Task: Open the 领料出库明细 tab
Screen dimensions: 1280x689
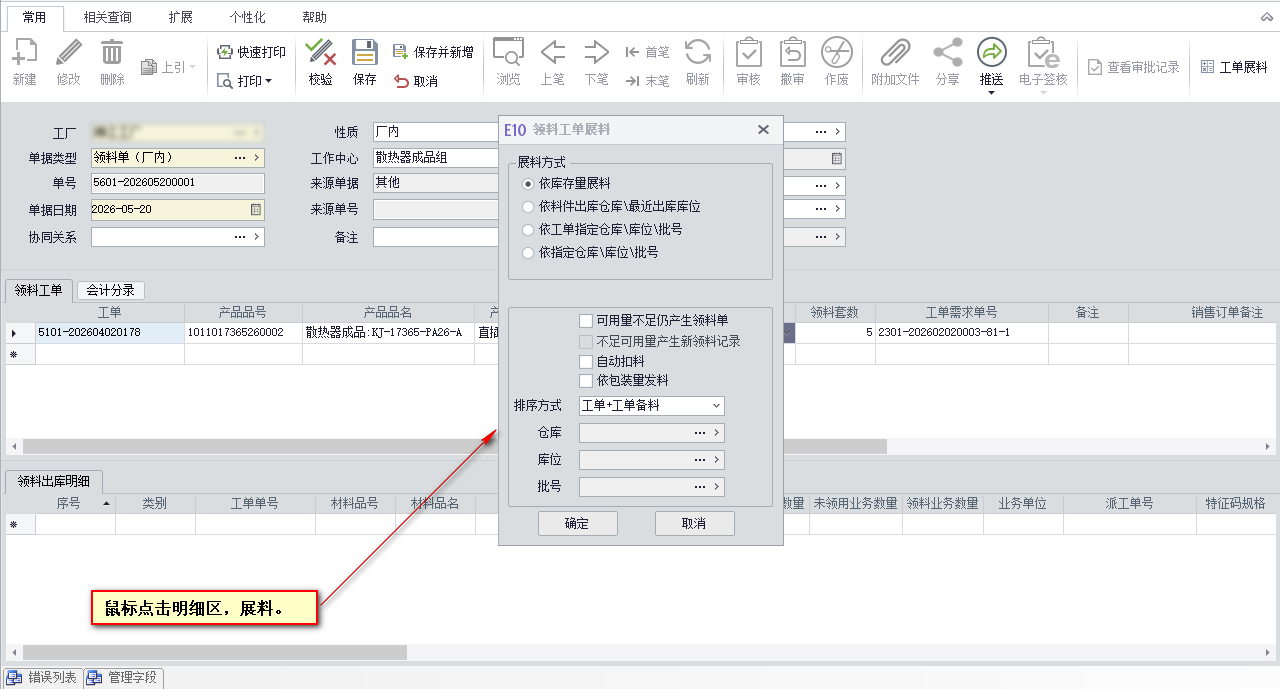Action: click(x=54, y=481)
